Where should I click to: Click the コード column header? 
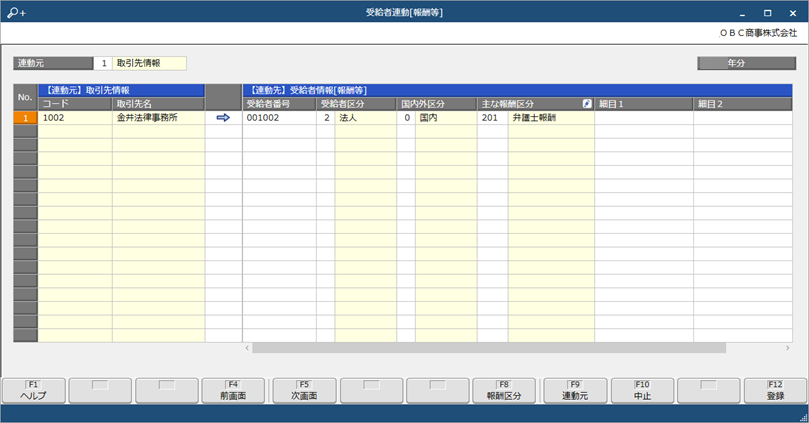coord(75,104)
